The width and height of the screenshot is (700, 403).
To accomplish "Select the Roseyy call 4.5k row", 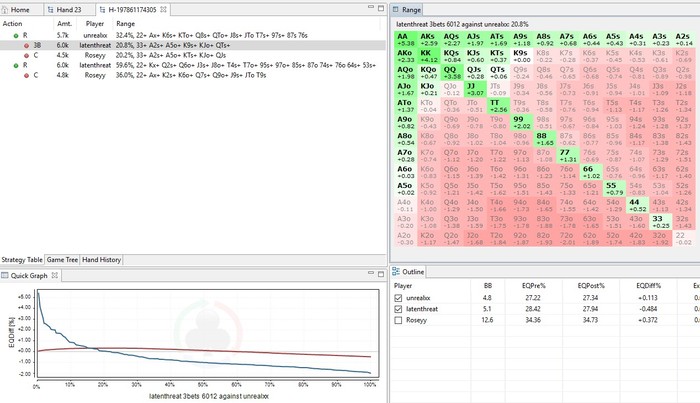I will [193, 55].
